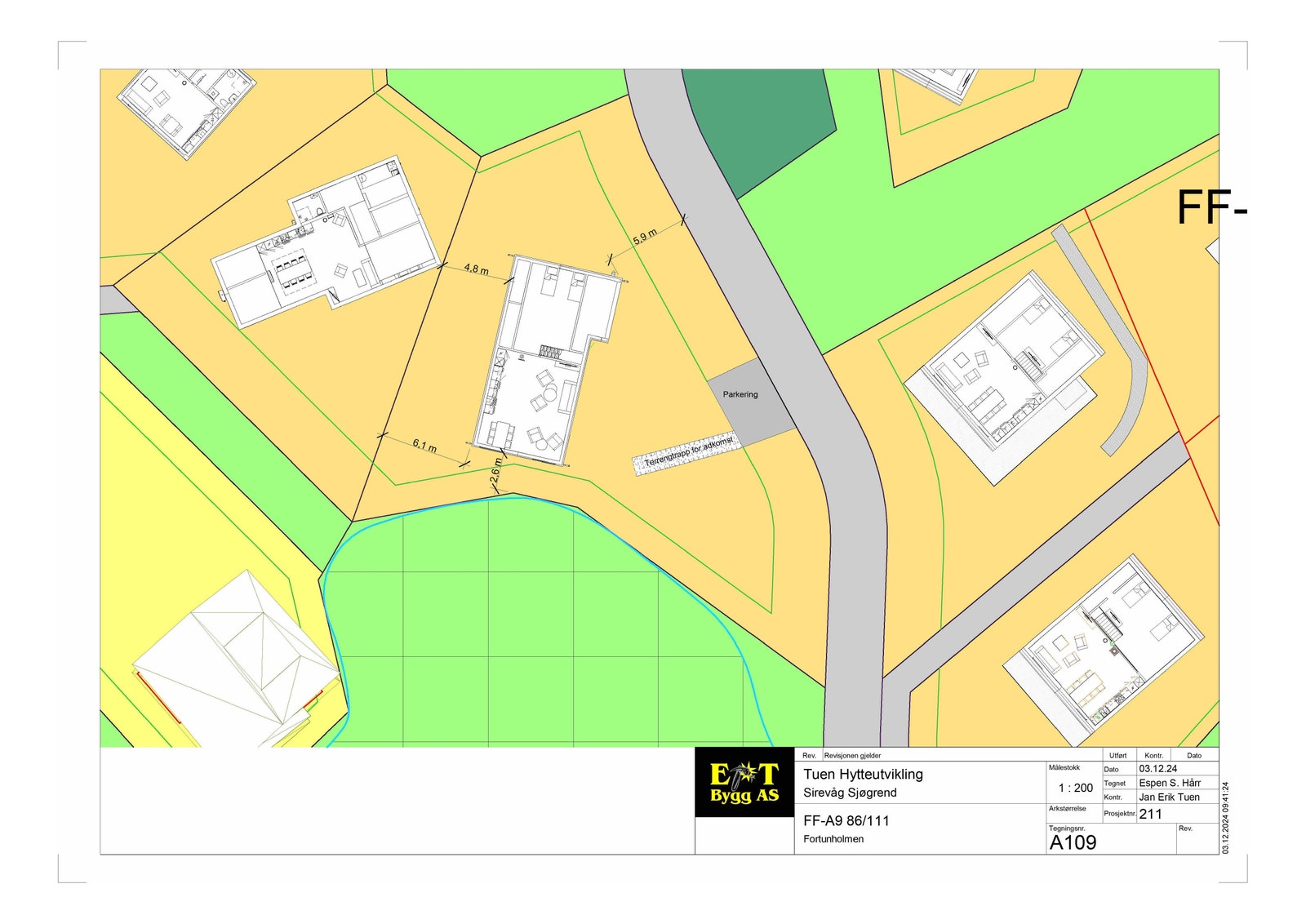Click the "Prosjektnr." label
The height and width of the screenshot is (924, 1306).
pyautogui.click(x=1120, y=814)
